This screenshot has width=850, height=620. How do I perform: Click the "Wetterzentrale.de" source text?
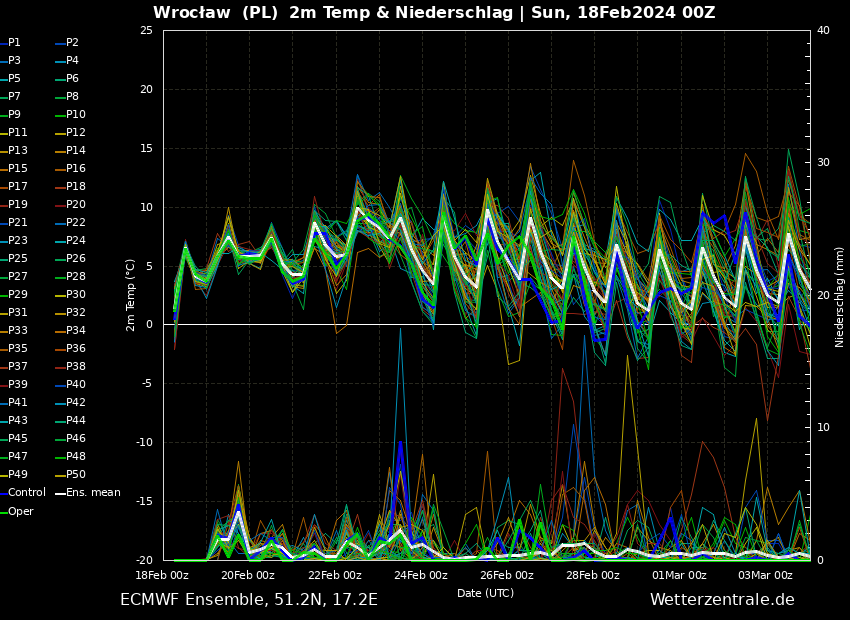(x=722, y=600)
